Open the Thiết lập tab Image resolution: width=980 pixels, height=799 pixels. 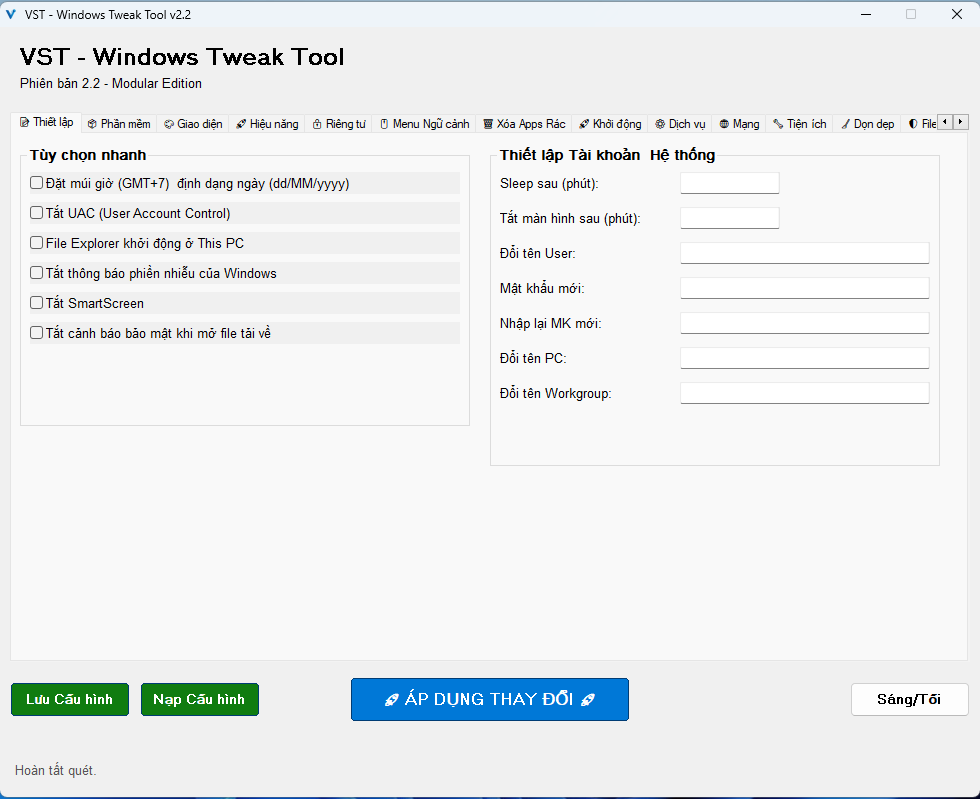(46, 123)
